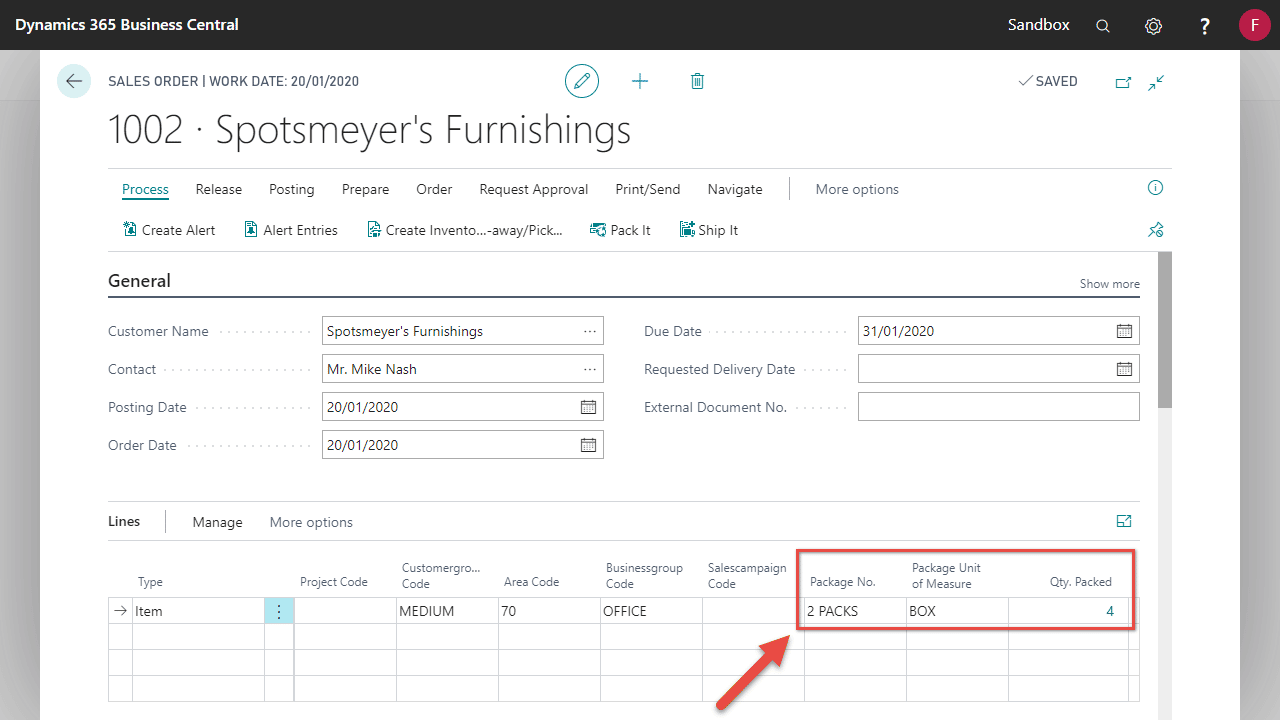Go back using the back arrow
The width and height of the screenshot is (1280, 720).
point(74,81)
